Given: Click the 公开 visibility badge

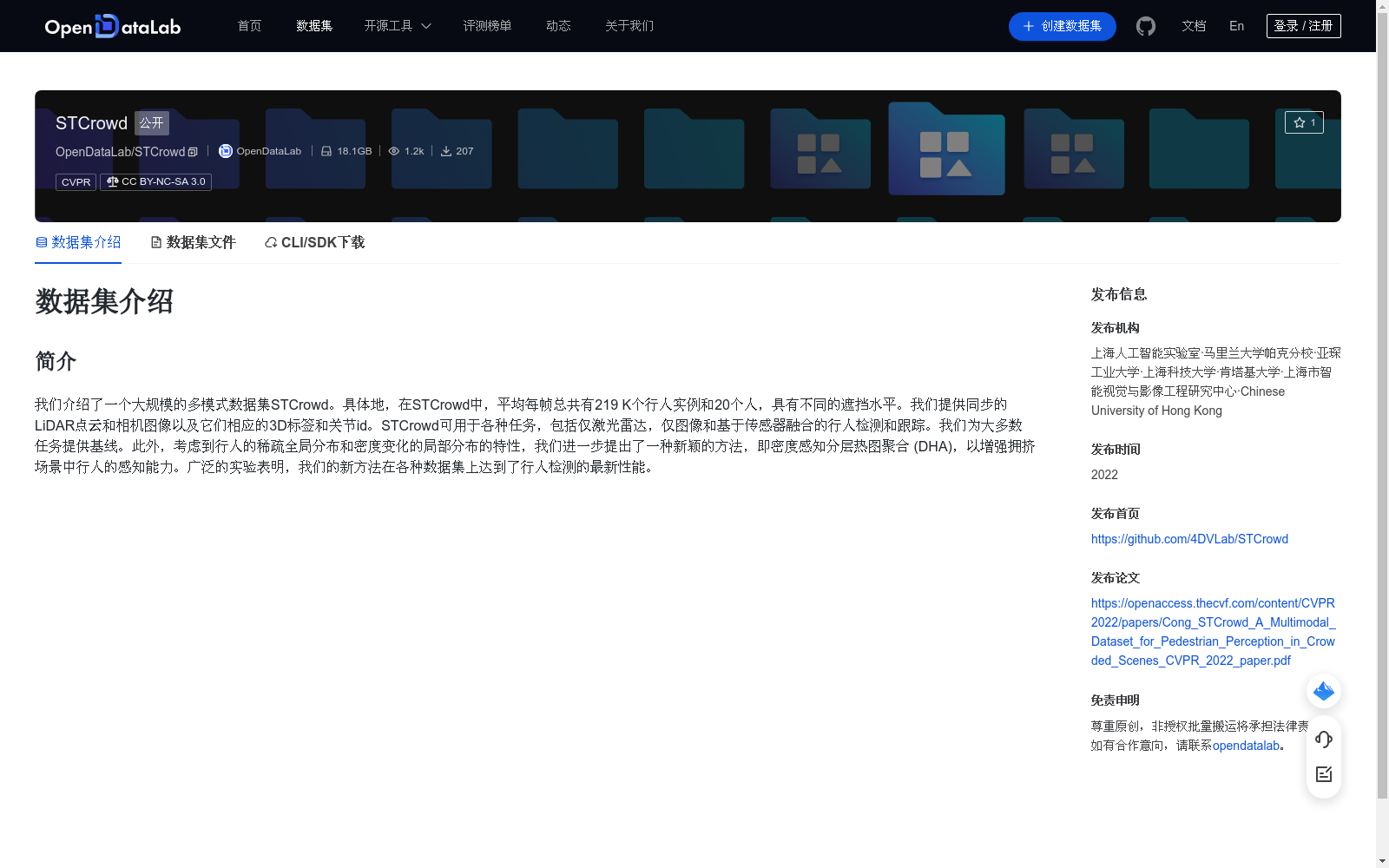Looking at the screenshot, I should pos(152,123).
